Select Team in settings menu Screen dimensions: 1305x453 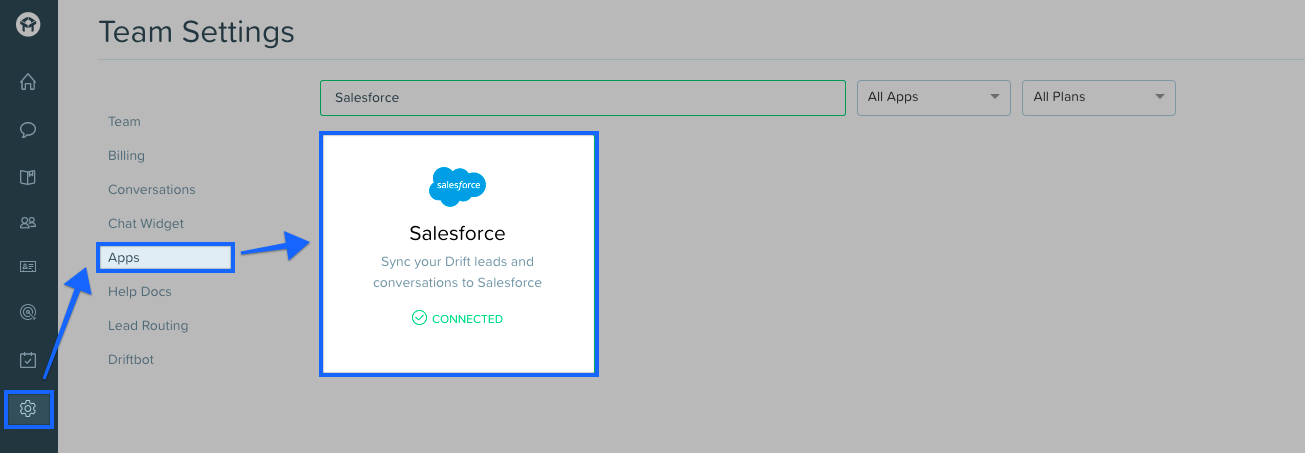tap(124, 121)
